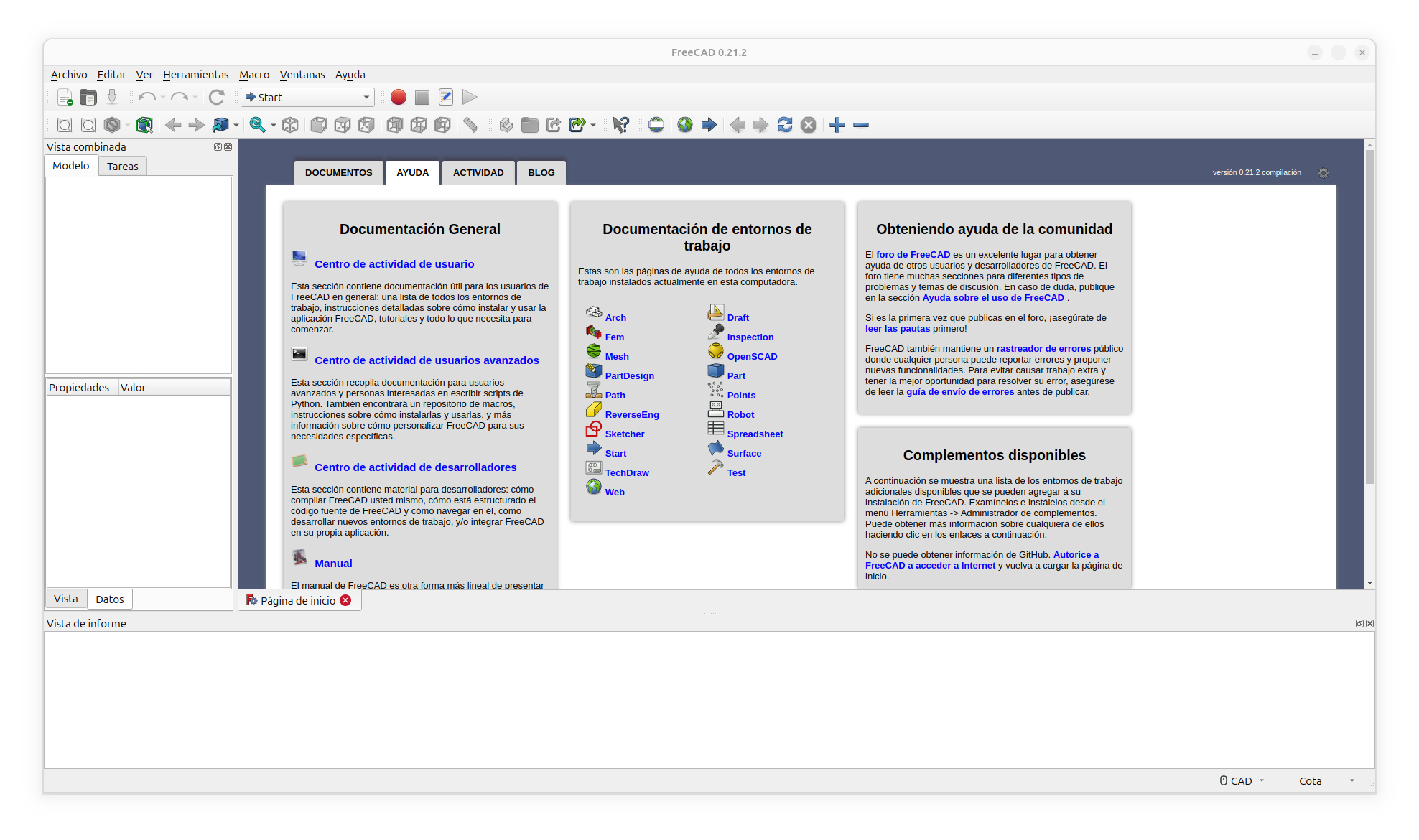
Task: Stop macro recording square button
Action: (422, 97)
